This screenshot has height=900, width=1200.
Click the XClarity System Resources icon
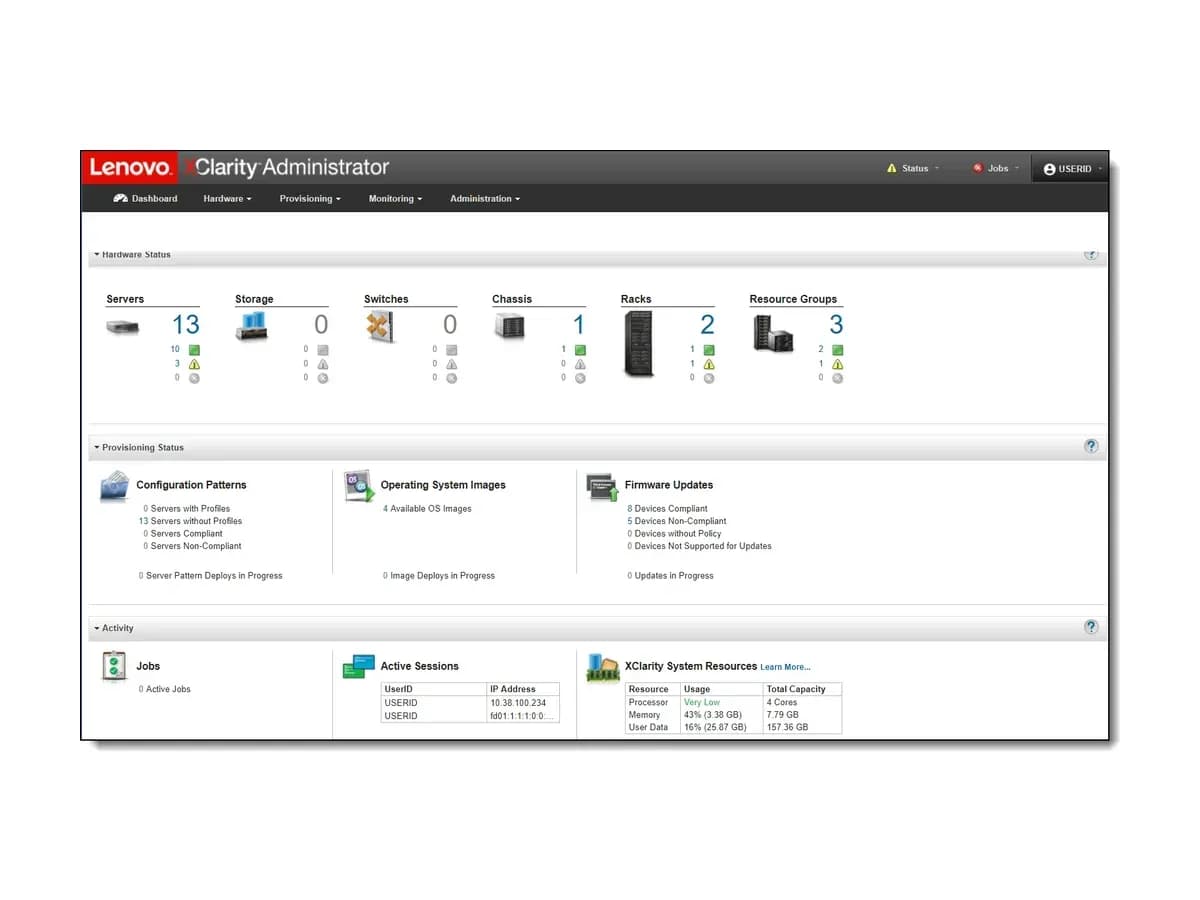pyautogui.click(x=603, y=668)
